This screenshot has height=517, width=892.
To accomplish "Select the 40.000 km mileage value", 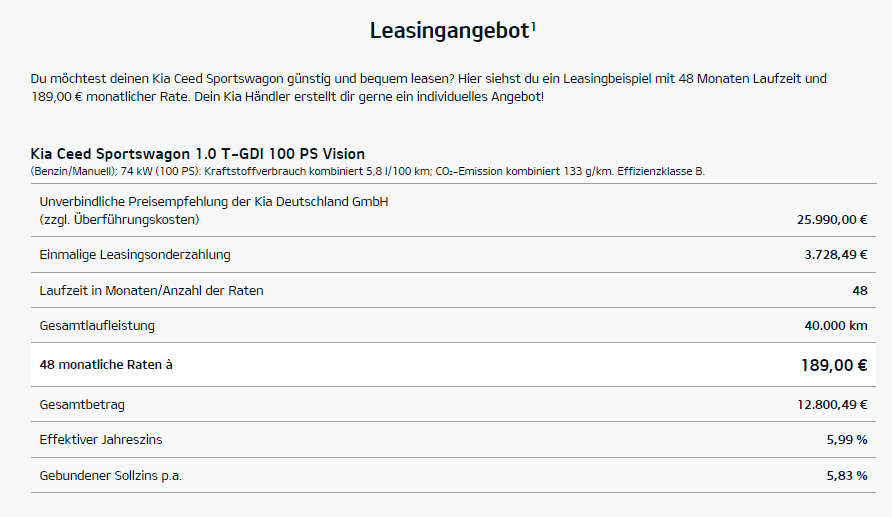I will pos(834,326).
